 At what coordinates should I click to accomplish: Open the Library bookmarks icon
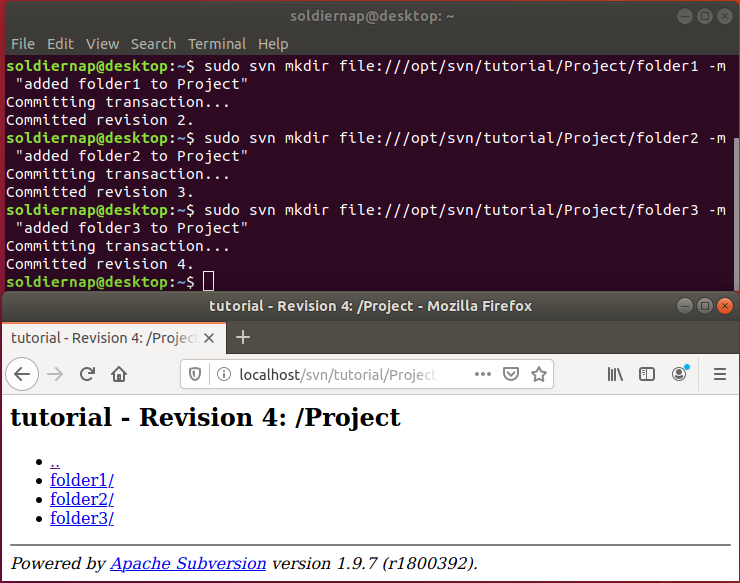click(615, 374)
